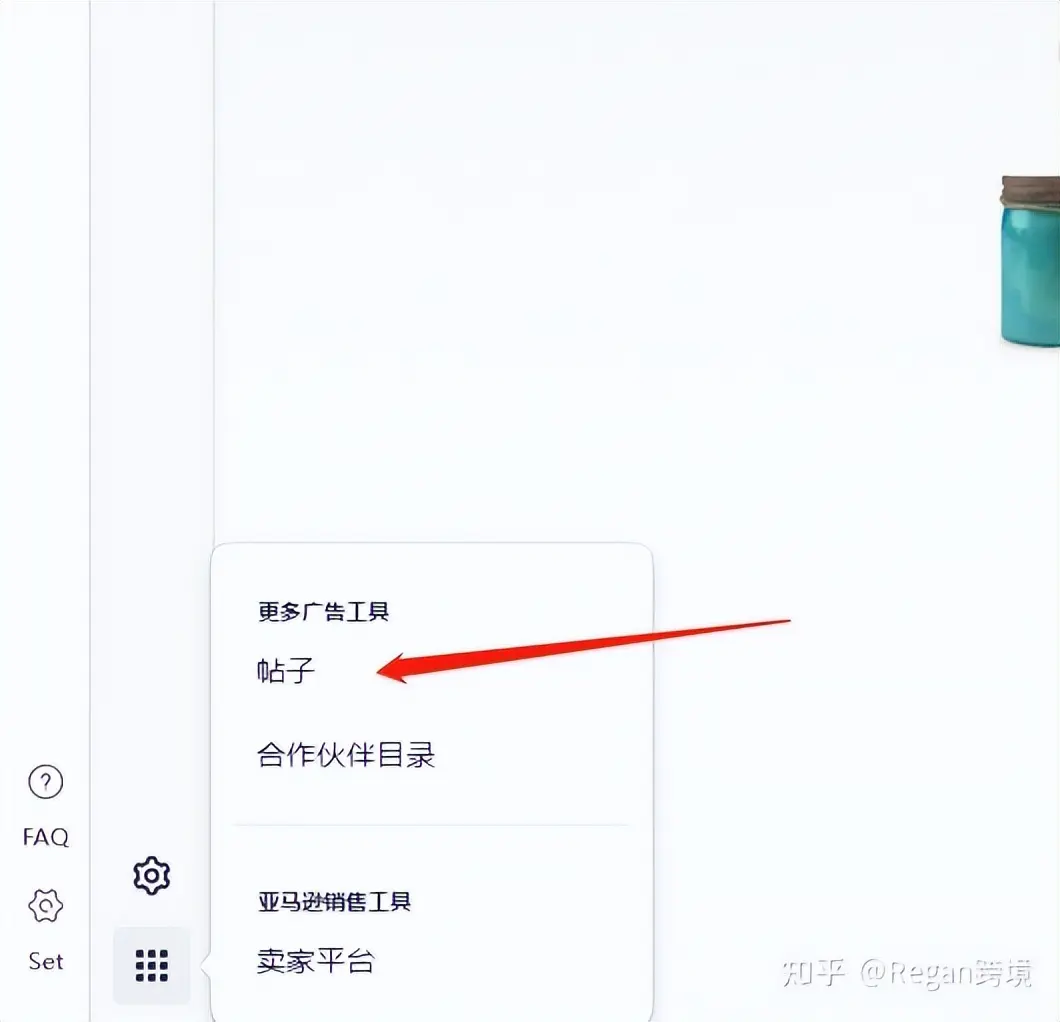Toggle the nine-dot grid apps icon
This screenshot has width=1060, height=1022.
pos(151,965)
